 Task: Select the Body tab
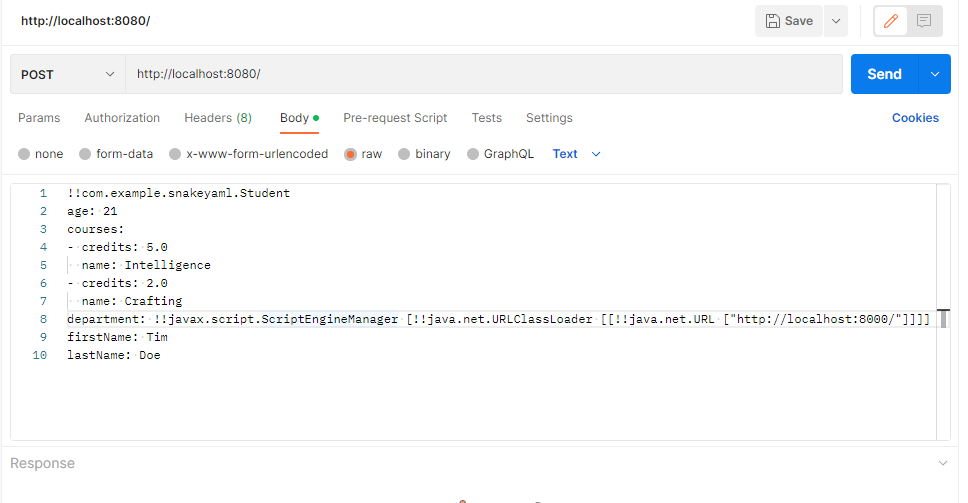[299, 118]
